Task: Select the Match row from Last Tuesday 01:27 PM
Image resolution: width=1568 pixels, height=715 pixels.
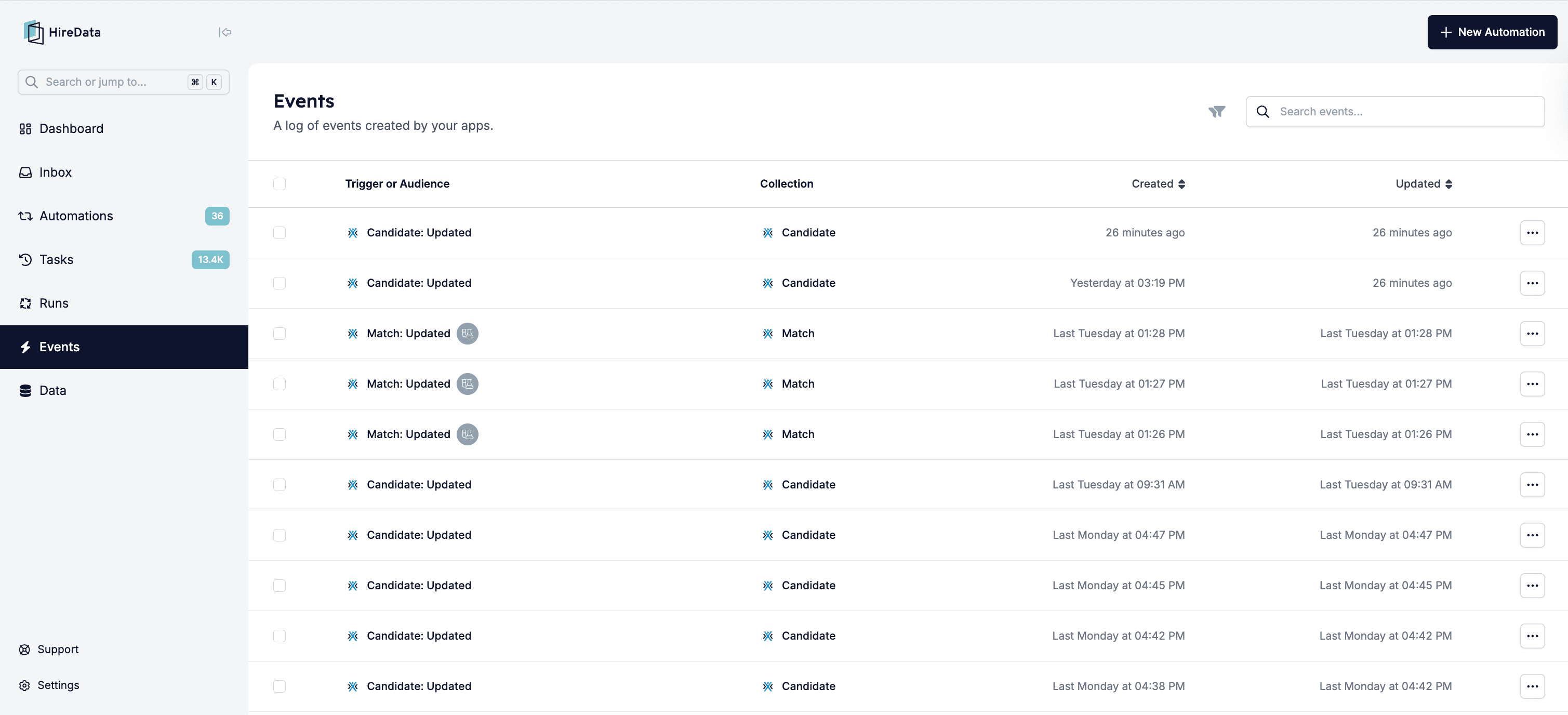Action: click(280, 385)
